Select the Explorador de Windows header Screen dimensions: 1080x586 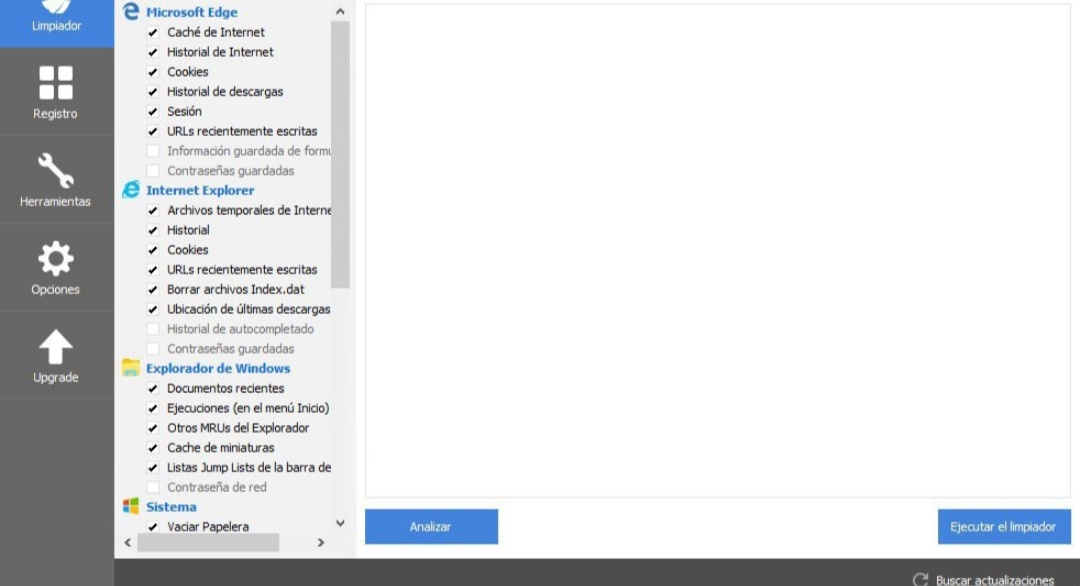click(218, 368)
